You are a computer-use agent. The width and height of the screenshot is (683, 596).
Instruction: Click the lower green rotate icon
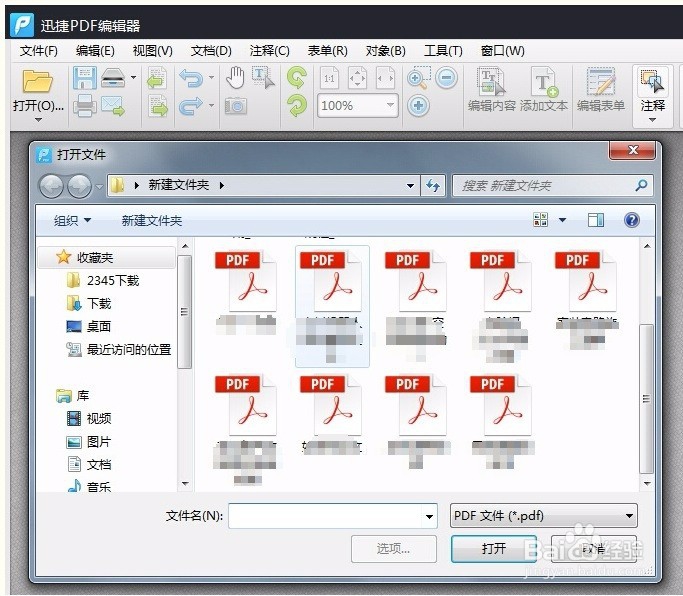[x=297, y=106]
